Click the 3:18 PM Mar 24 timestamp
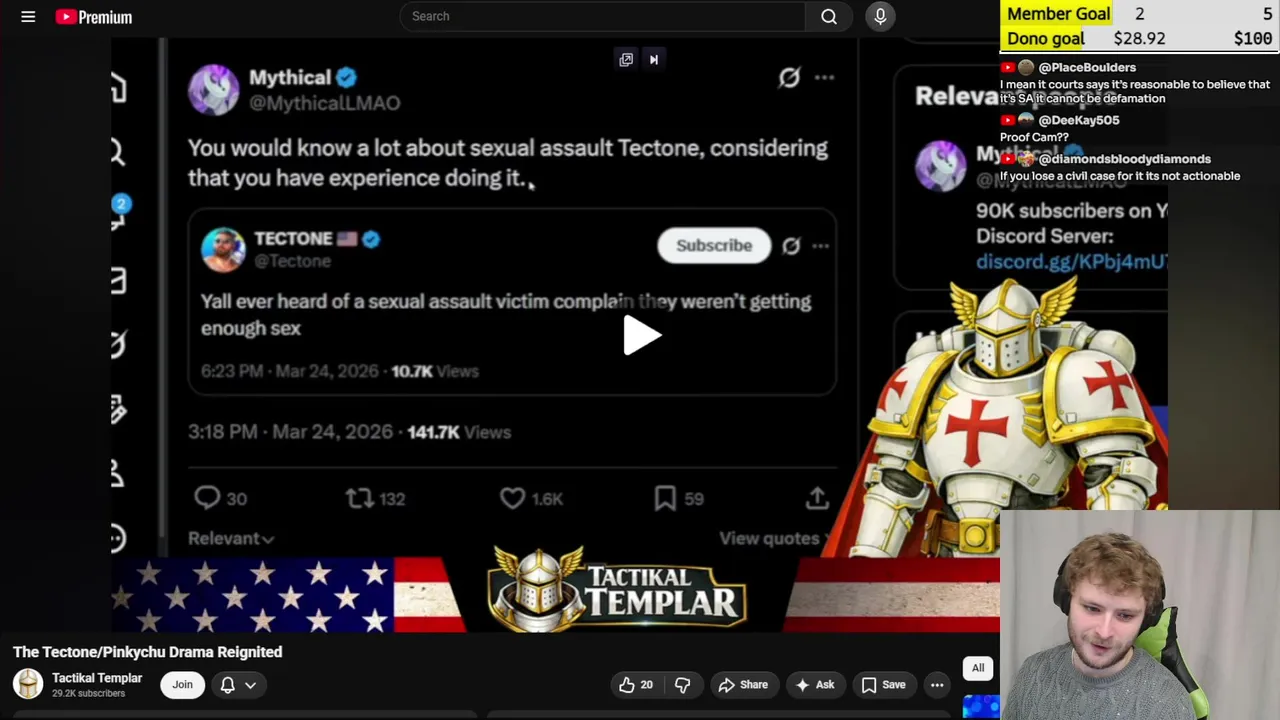Screen dimensions: 1280x720 click(290, 432)
